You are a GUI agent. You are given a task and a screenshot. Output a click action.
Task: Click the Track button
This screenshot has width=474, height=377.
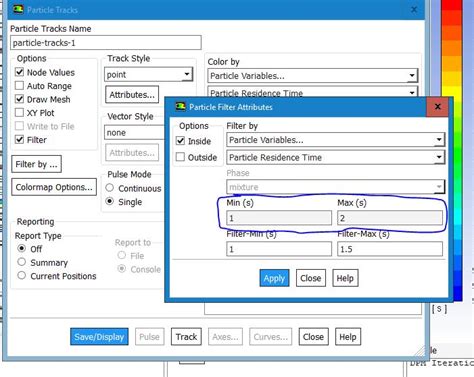point(186,337)
